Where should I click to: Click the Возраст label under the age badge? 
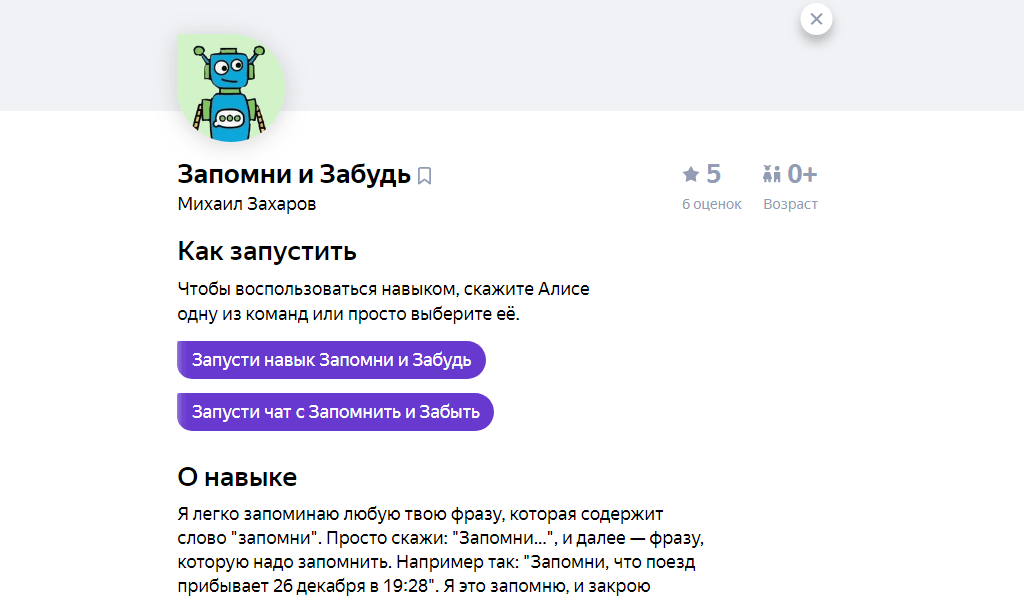pos(790,203)
